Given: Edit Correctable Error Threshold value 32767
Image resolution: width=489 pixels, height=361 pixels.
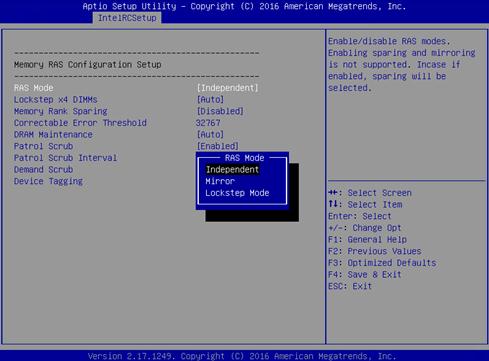Looking at the screenshot, I should [x=208, y=123].
